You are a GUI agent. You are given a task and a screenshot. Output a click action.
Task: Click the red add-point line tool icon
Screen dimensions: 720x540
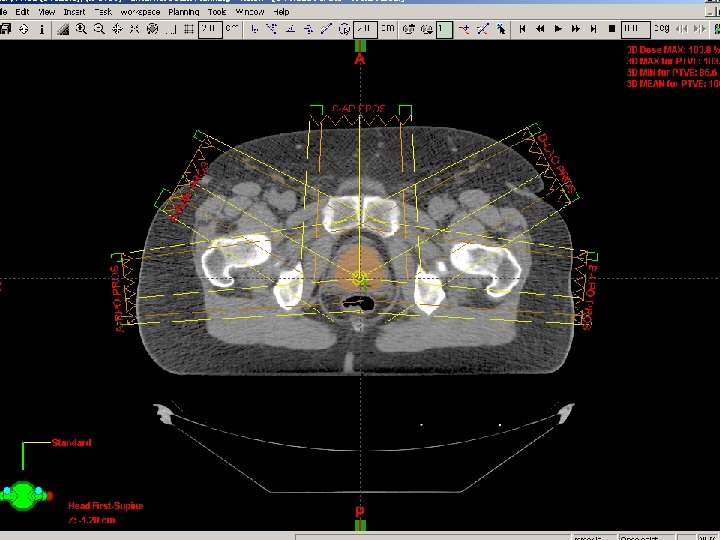[464, 29]
